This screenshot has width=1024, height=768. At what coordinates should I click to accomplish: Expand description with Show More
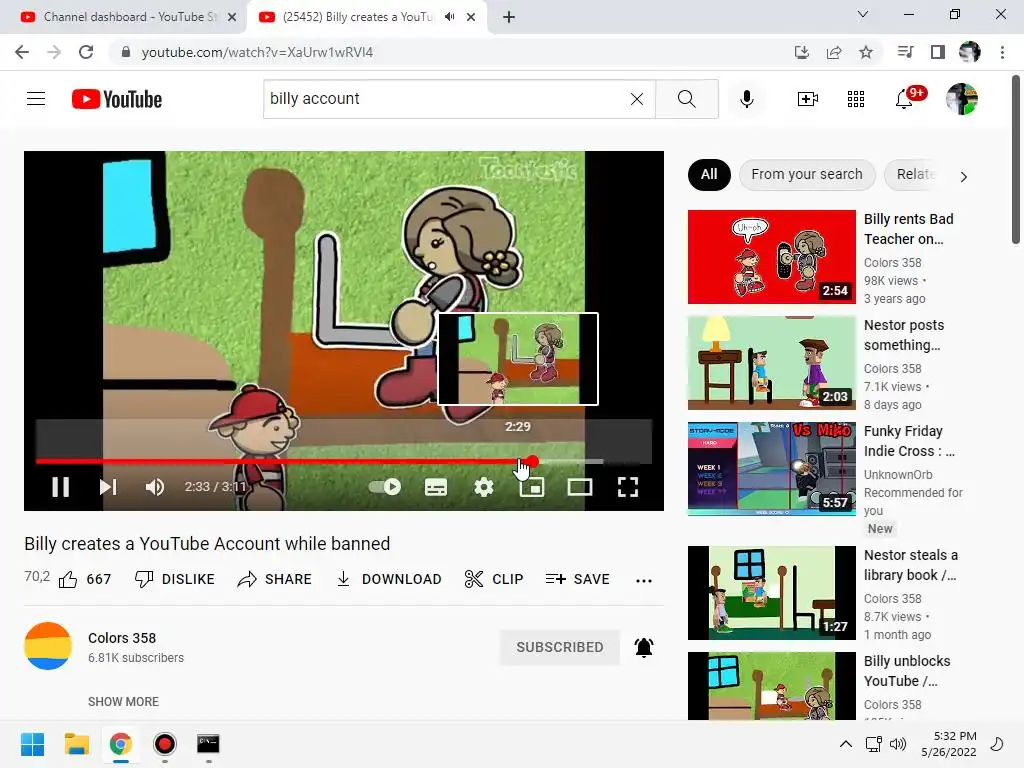point(123,701)
